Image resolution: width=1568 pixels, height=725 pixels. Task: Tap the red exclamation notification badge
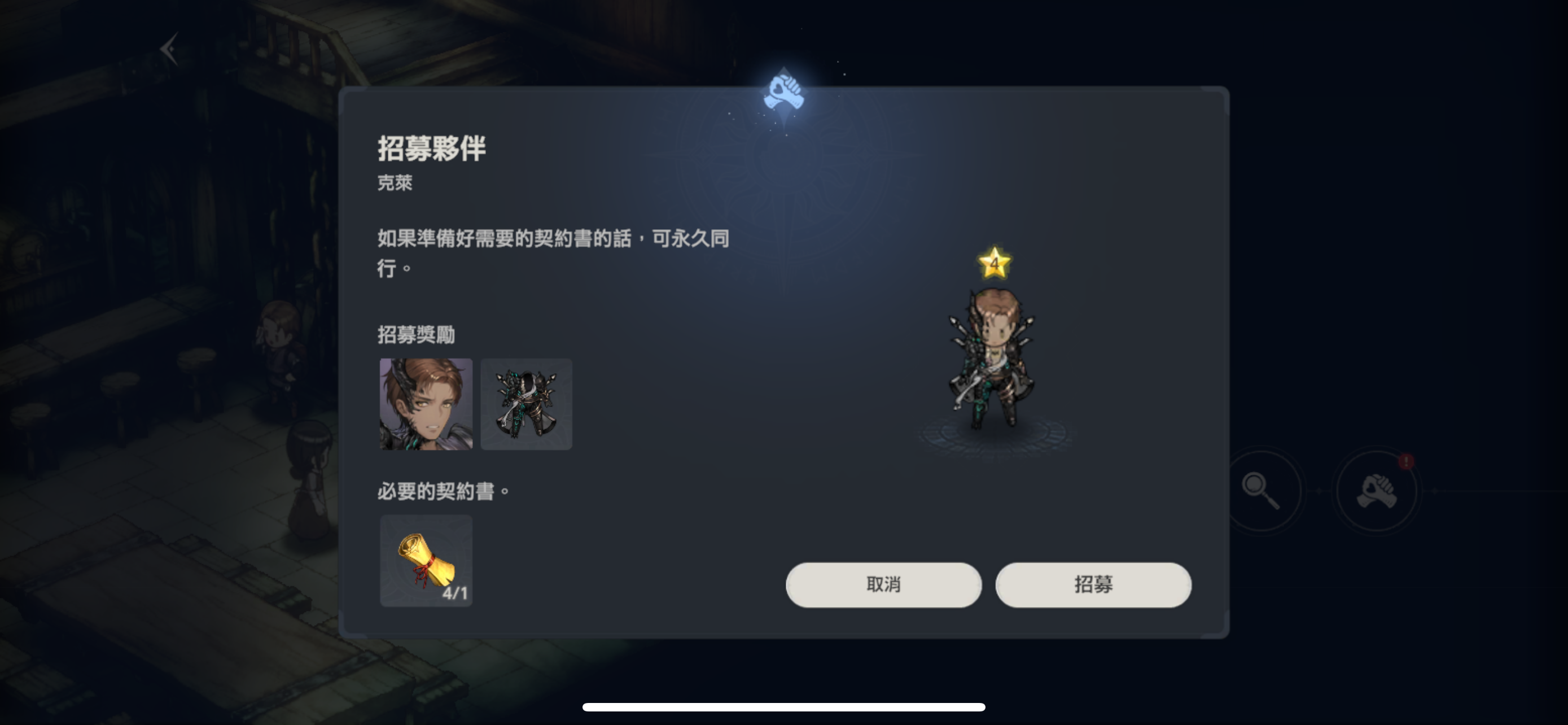(x=1405, y=462)
